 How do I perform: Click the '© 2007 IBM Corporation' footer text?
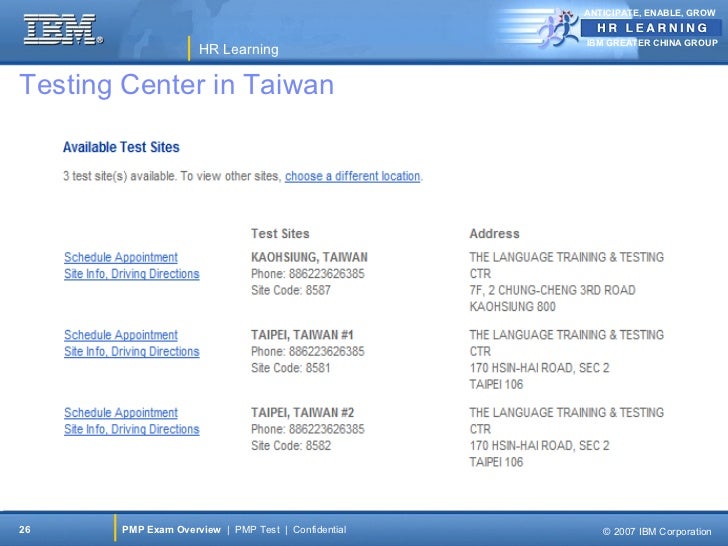(657, 530)
